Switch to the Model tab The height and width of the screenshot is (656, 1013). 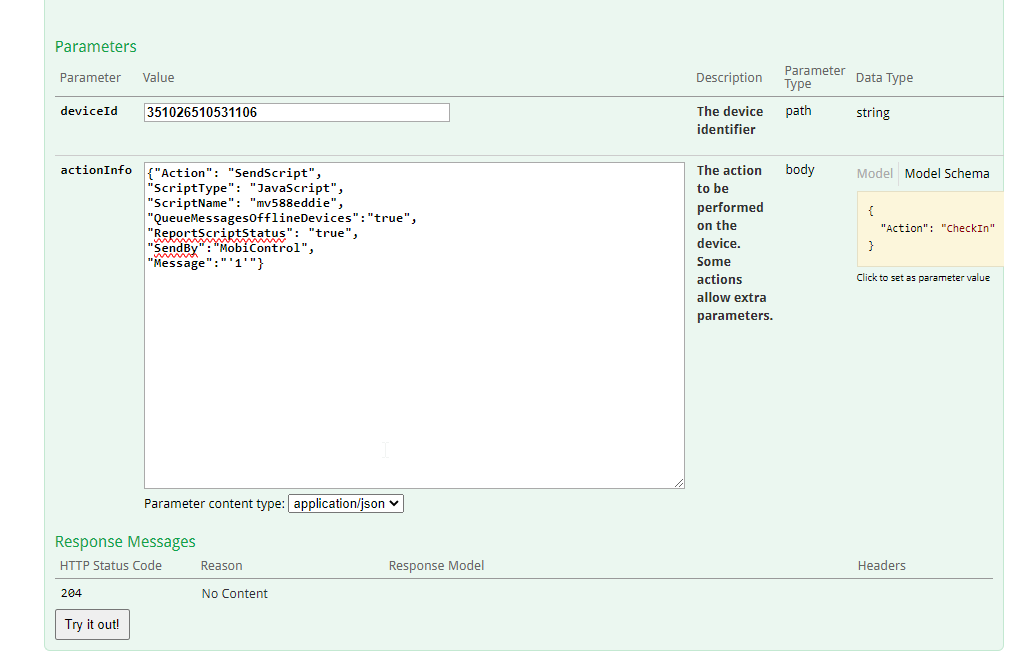(x=874, y=174)
